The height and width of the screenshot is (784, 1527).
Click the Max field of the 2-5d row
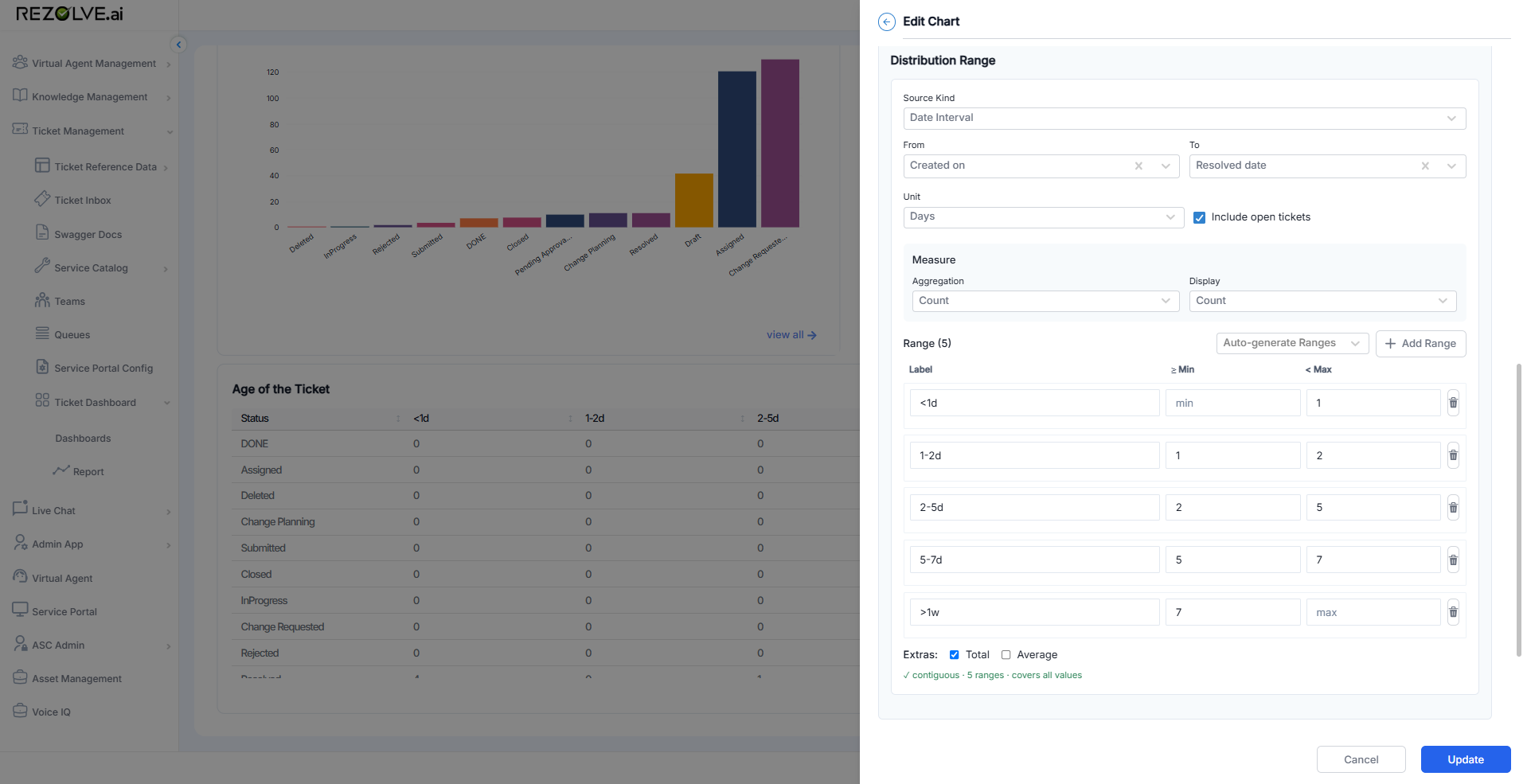click(1373, 508)
